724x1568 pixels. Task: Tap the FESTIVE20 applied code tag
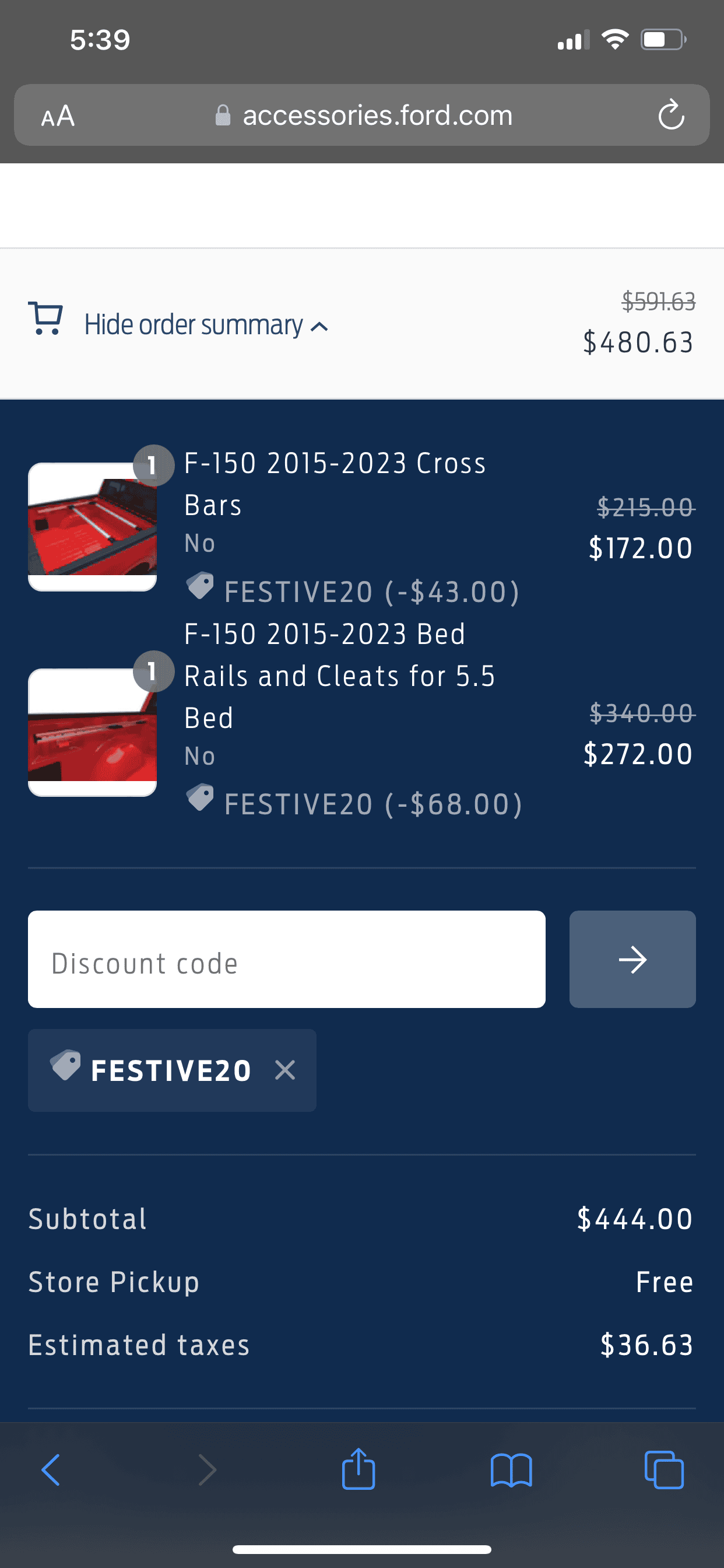pyautogui.click(x=170, y=1070)
